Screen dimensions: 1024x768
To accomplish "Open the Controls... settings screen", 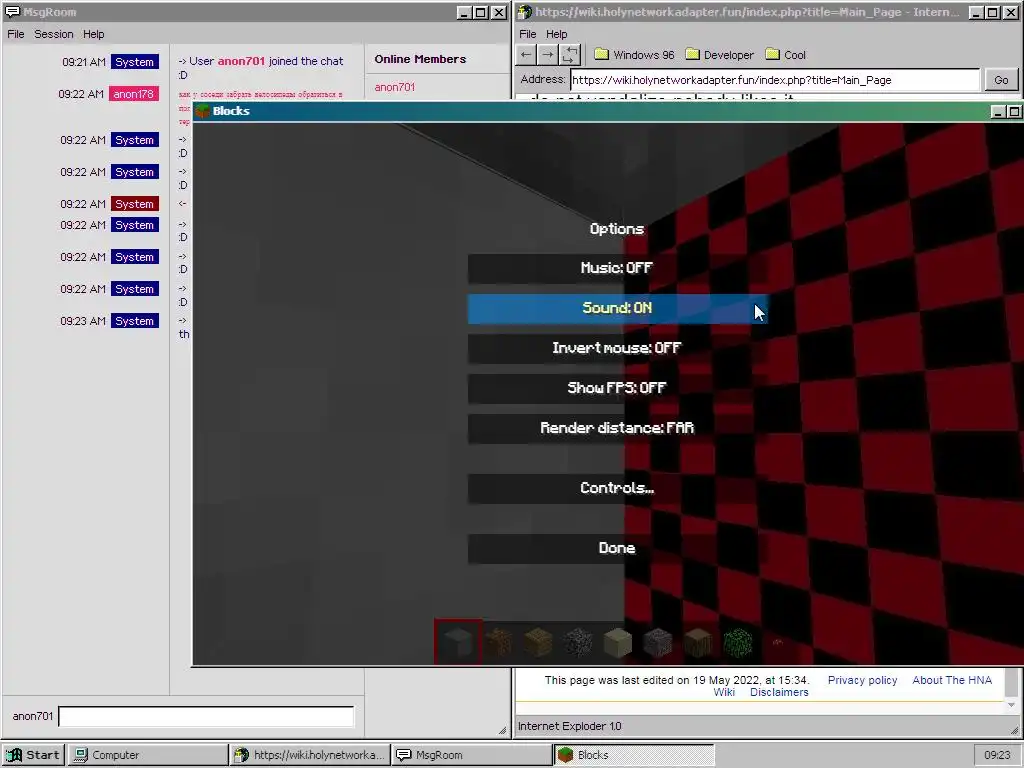I will point(617,488).
